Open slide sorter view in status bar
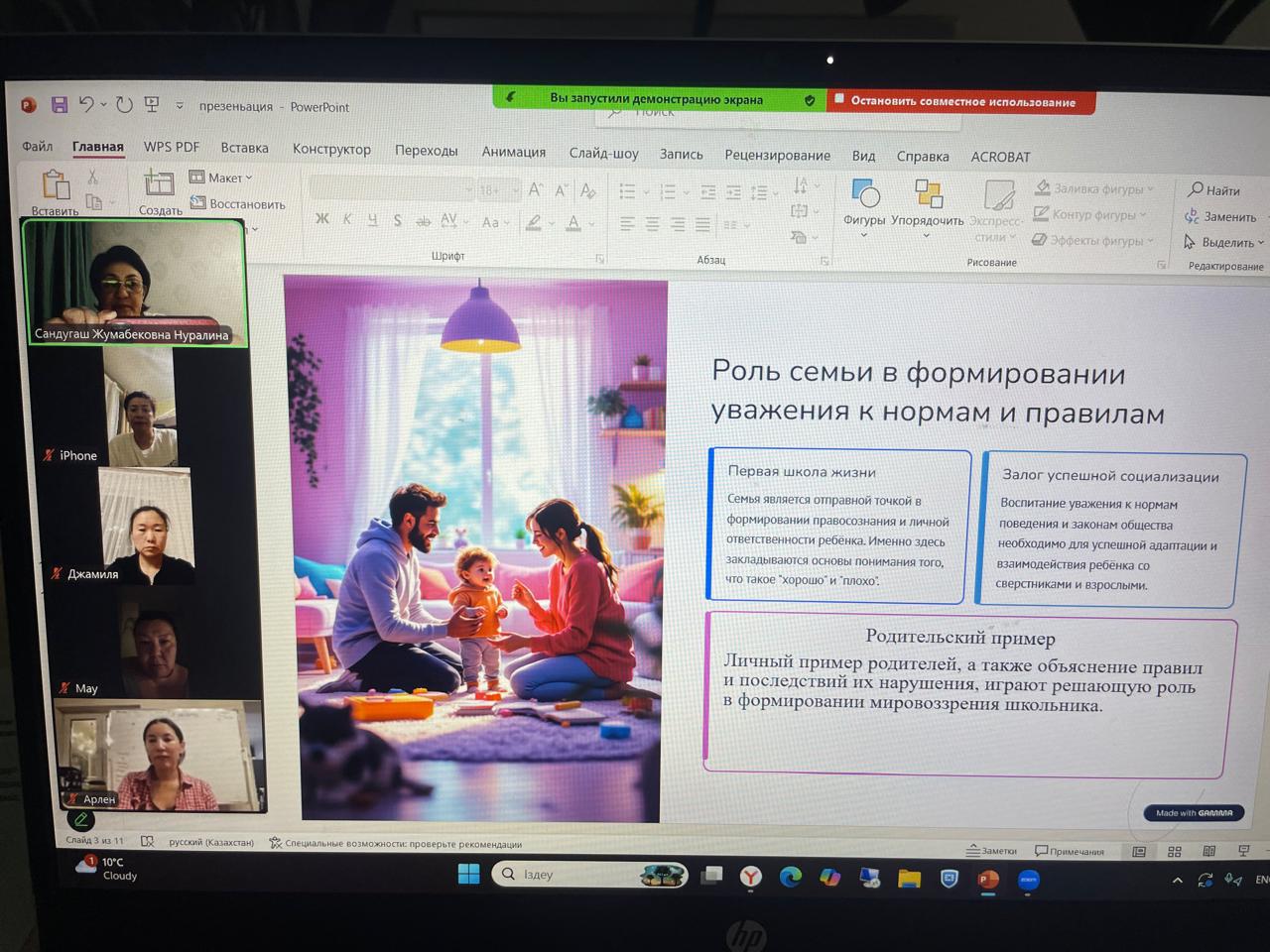This screenshot has width=1270, height=952. pyautogui.click(x=1175, y=852)
